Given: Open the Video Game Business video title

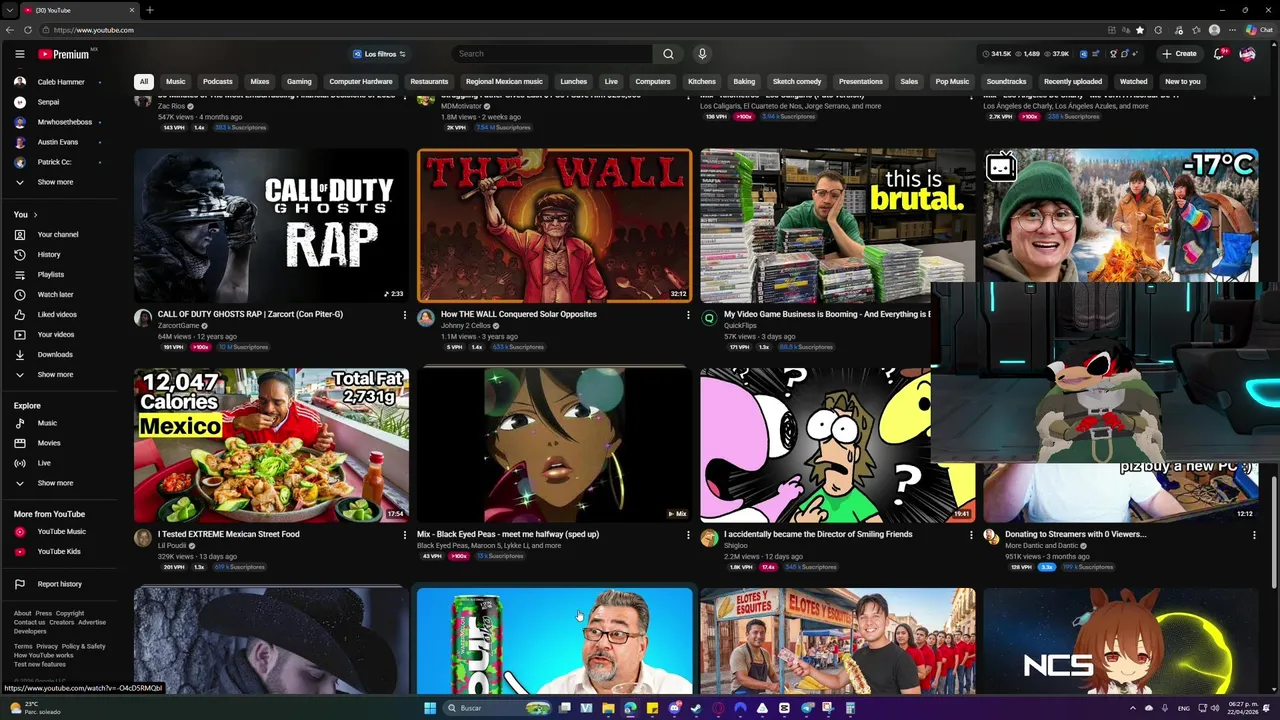Looking at the screenshot, I should click(x=827, y=314).
